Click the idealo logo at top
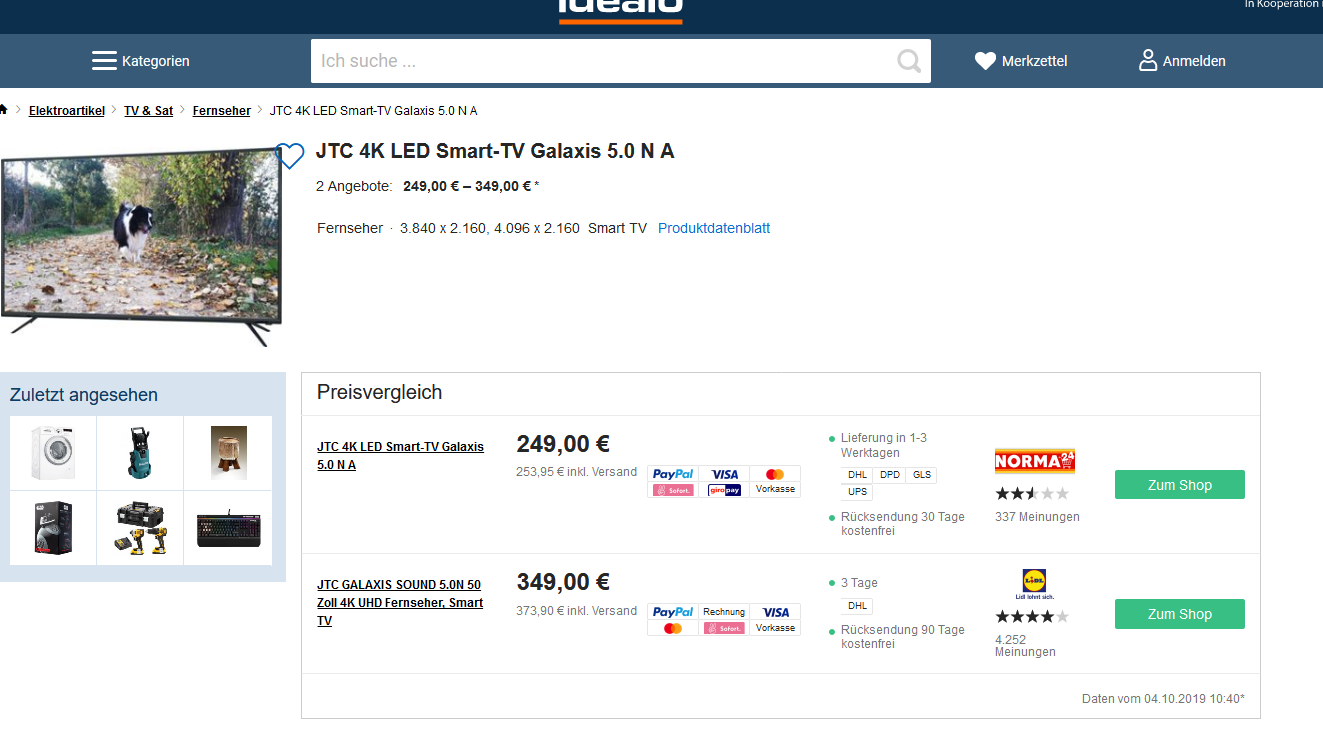The image size is (1323, 748). (620, 10)
